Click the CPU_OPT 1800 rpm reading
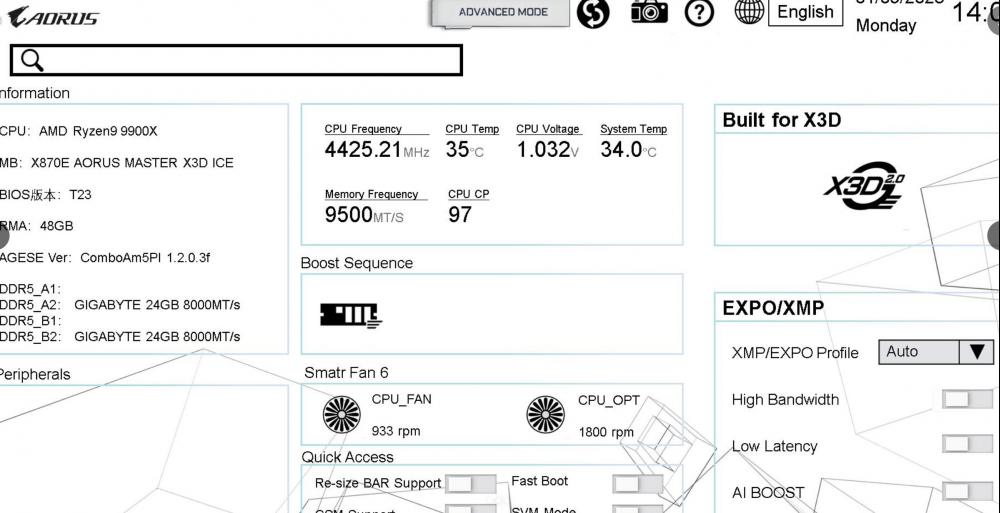This screenshot has width=1000, height=513. tap(606, 433)
